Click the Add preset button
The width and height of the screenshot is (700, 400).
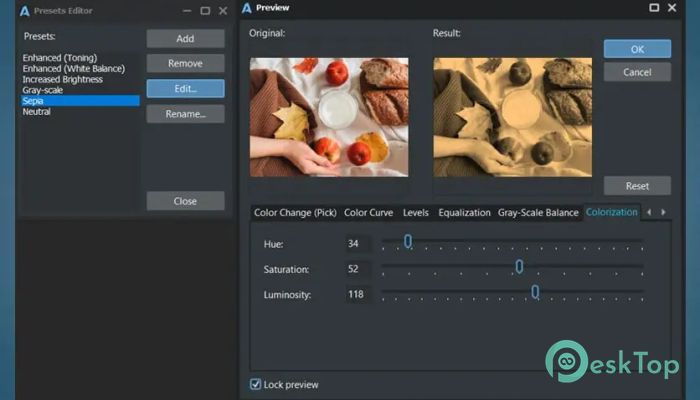(185, 38)
